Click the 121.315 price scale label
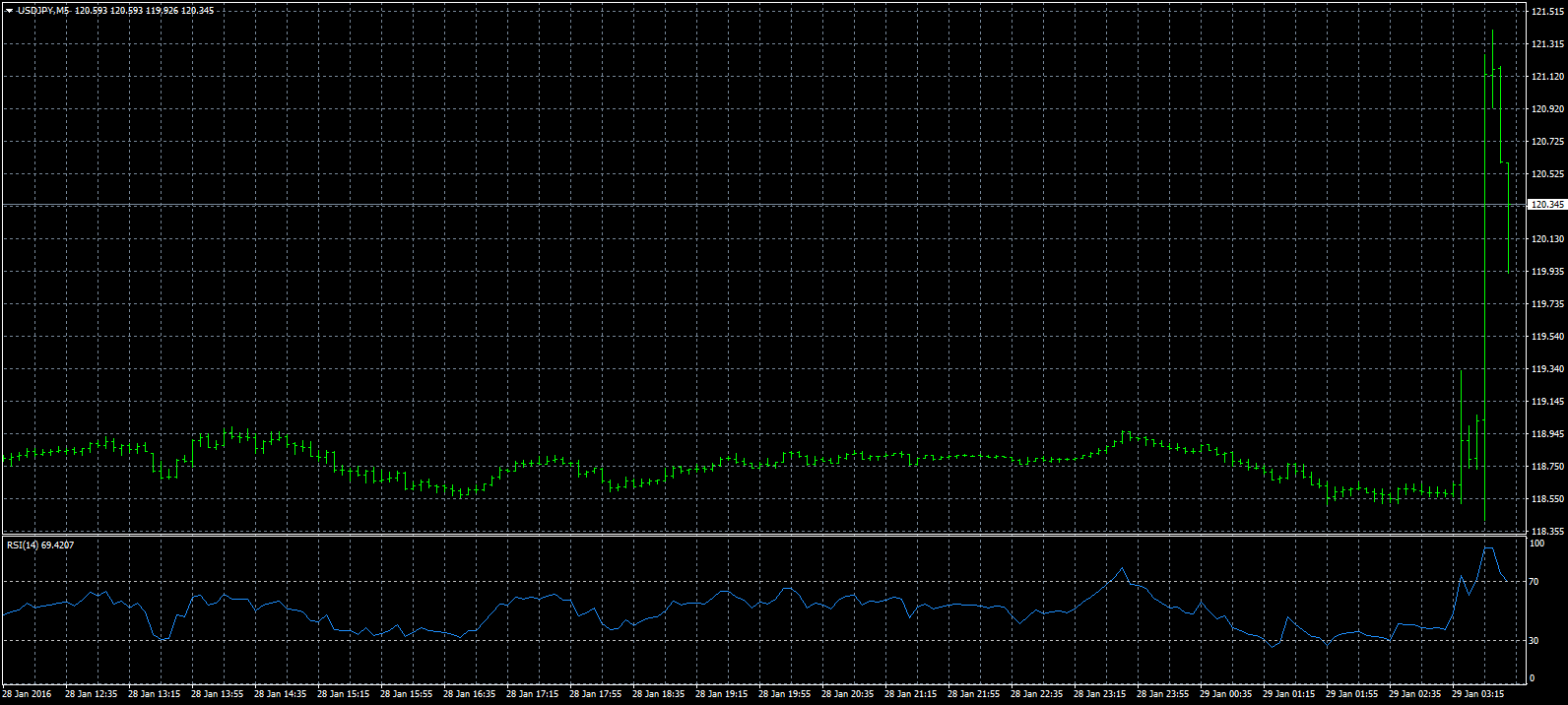 [1547, 44]
